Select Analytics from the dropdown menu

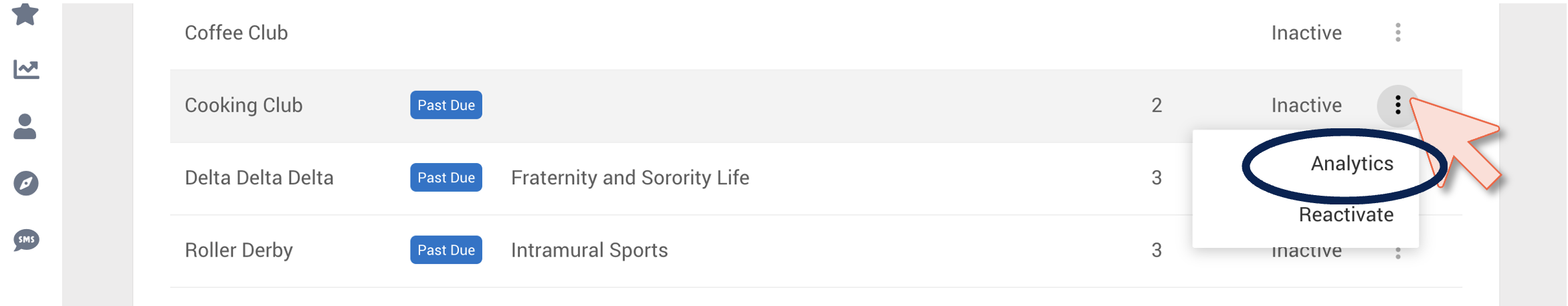point(1351,163)
